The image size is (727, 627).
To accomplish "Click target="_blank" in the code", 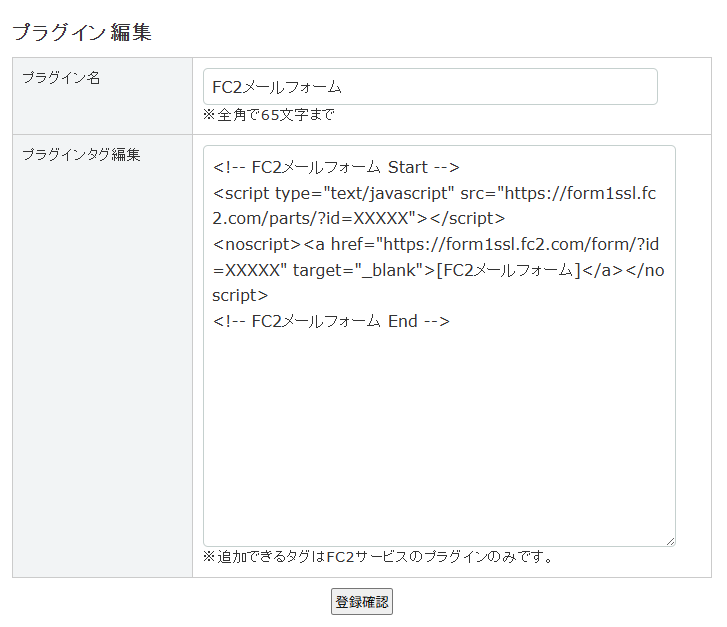I will (363, 270).
